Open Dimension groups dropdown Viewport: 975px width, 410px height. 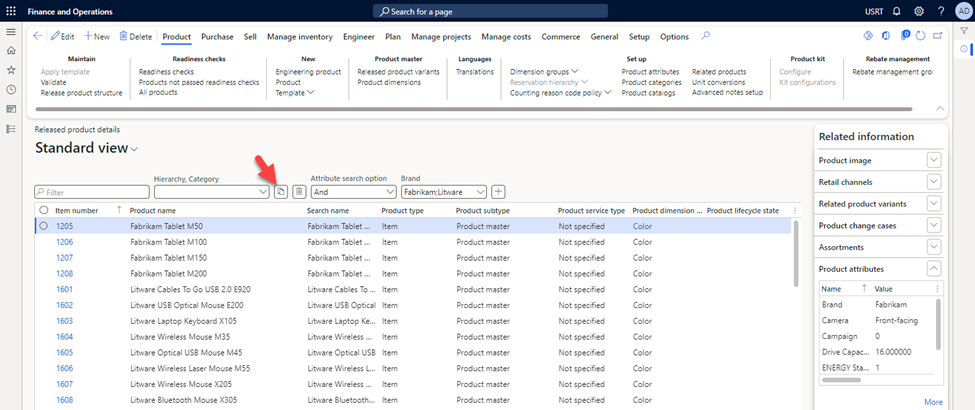coord(544,72)
